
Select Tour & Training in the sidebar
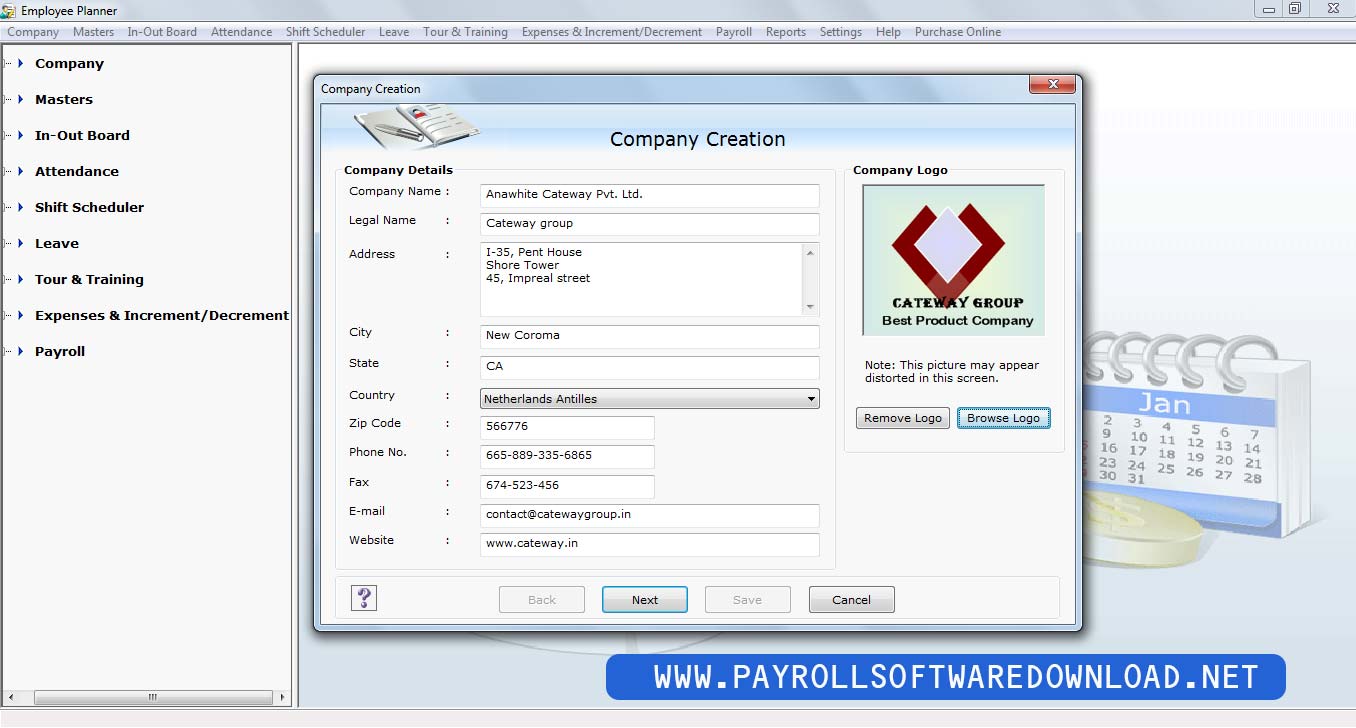pos(89,279)
